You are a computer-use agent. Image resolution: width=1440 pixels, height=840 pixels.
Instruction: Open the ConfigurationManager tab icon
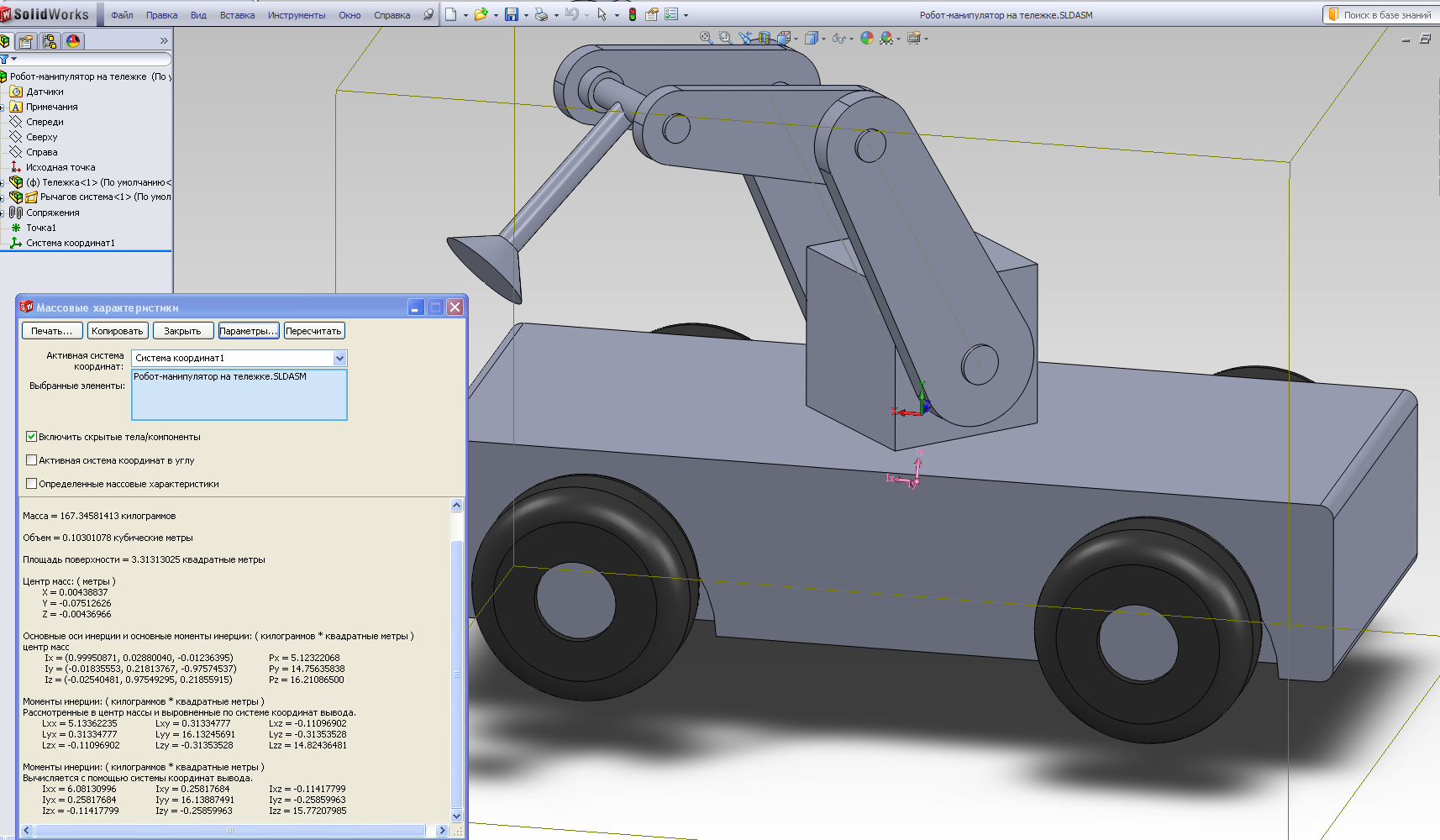[50, 41]
